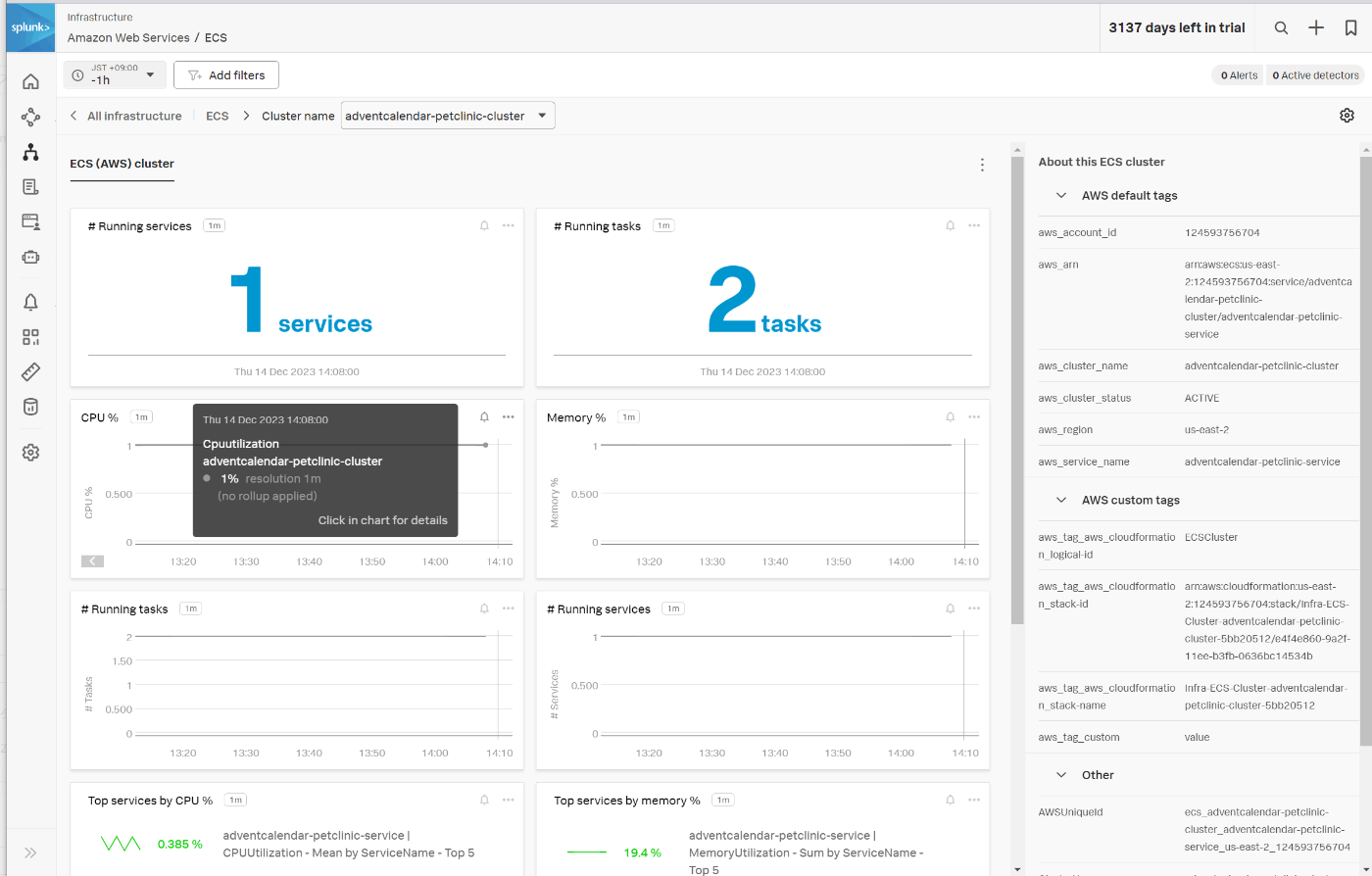Viewport: 1372px width, 876px height.
Task: Click left arrow button in CPU % chart
Action: [92, 561]
